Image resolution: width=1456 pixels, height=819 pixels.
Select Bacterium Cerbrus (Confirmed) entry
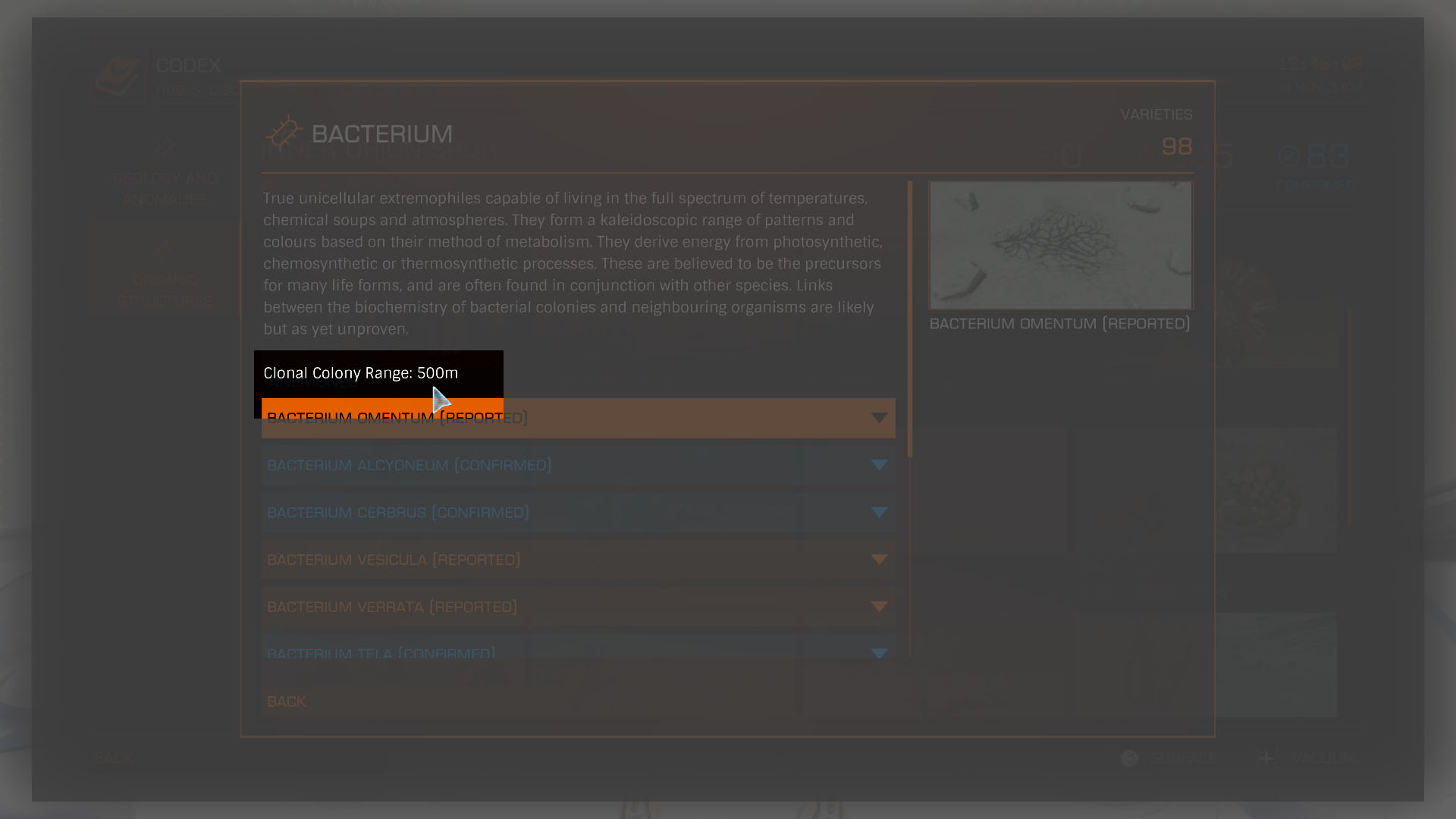click(x=579, y=513)
